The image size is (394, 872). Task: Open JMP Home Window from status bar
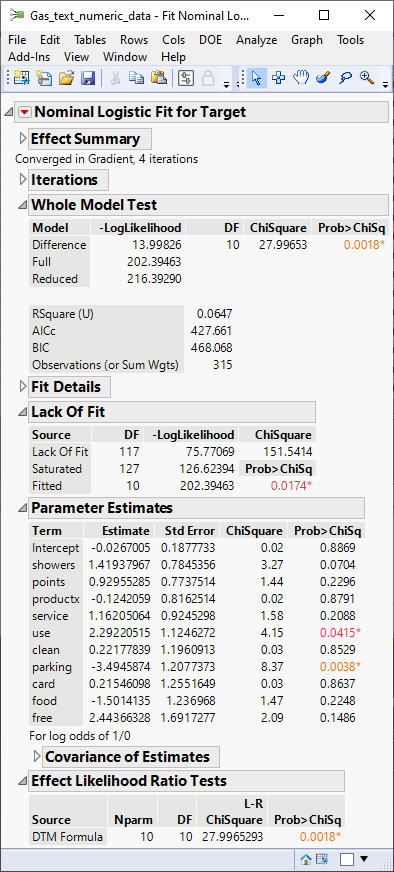coord(306,859)
